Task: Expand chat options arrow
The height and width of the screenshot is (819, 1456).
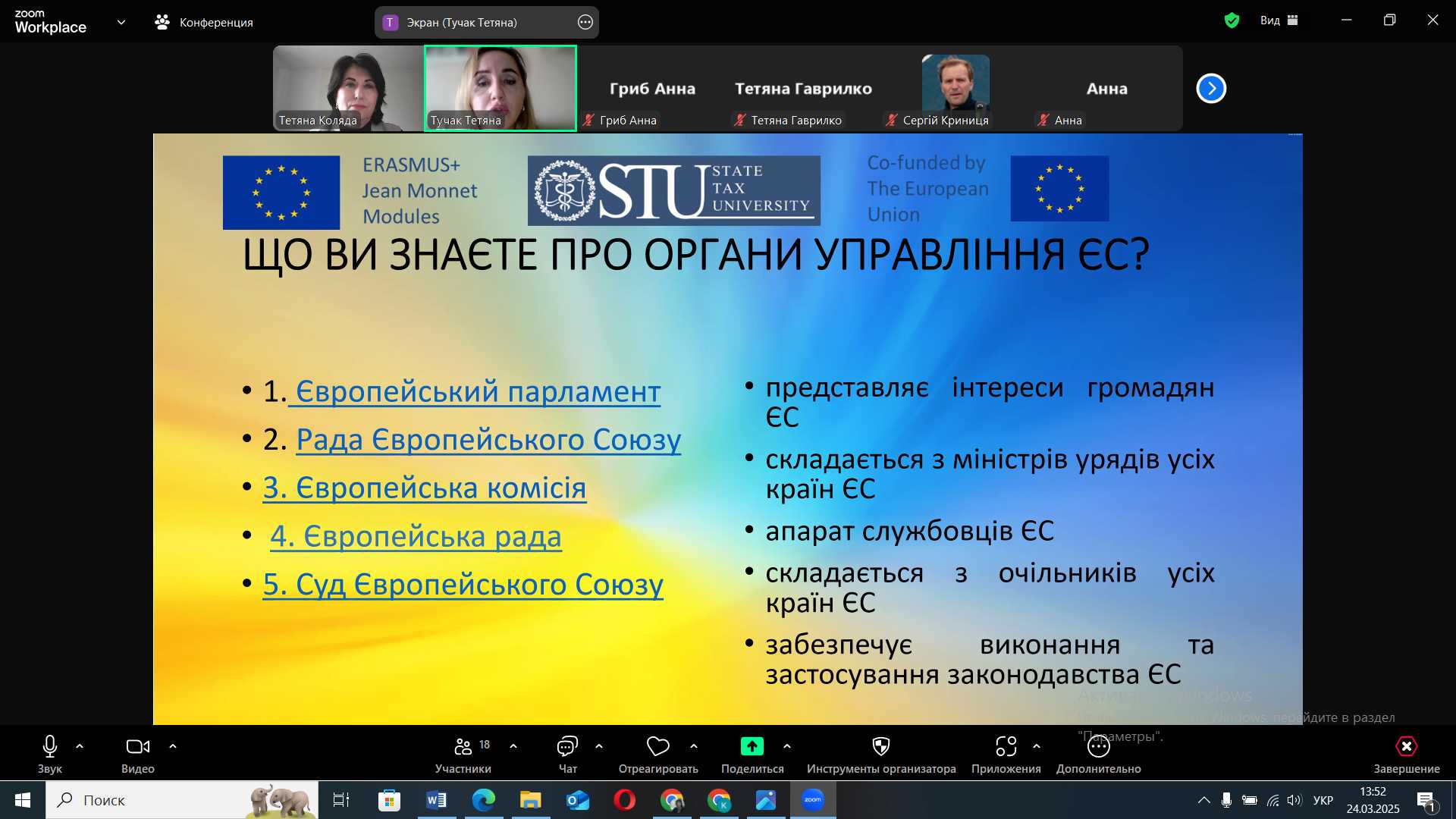Action: coord(599,746)
